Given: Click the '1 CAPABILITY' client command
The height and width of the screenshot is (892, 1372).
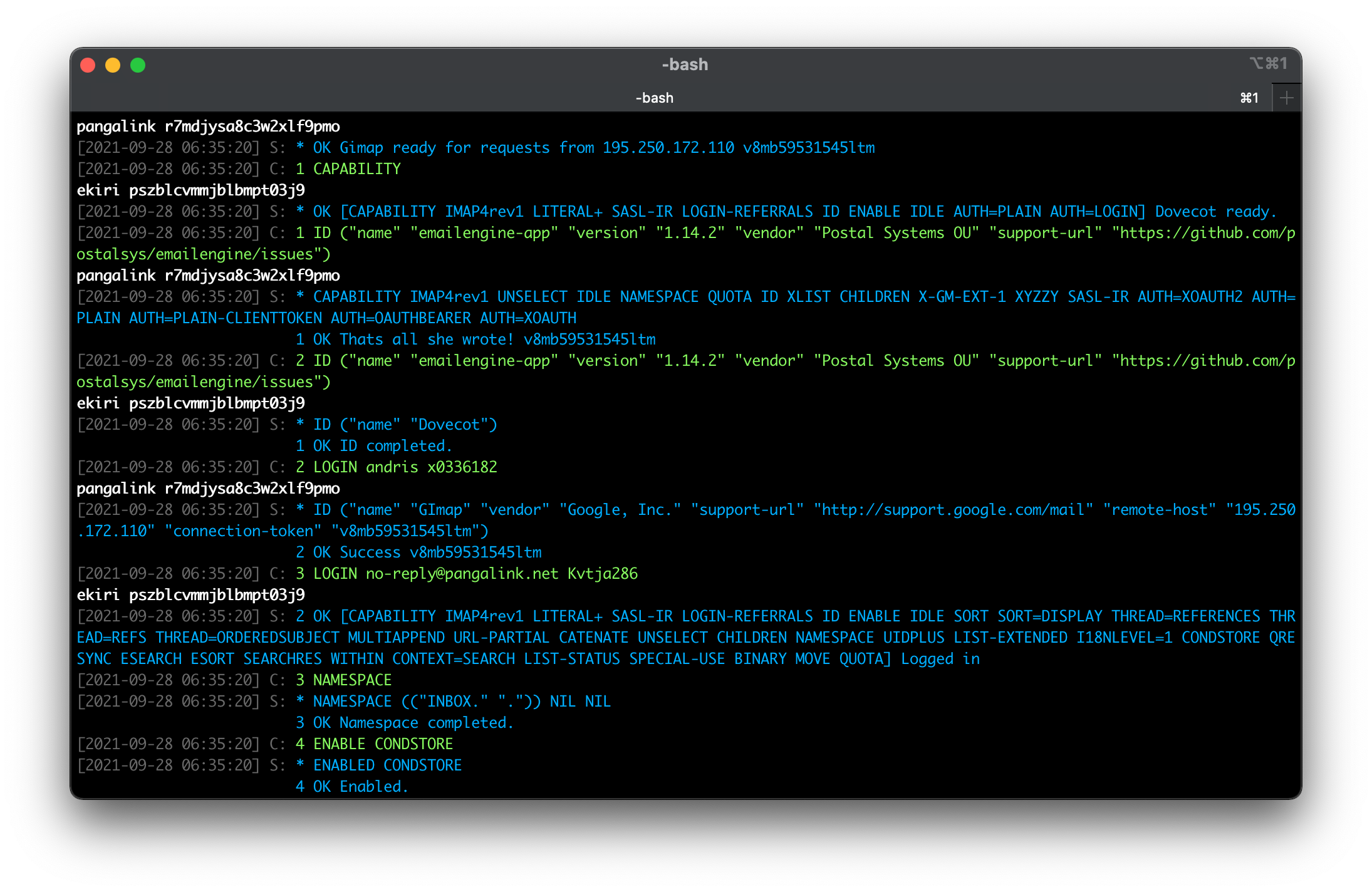Looking at the screenshot, I should [348, 169].
